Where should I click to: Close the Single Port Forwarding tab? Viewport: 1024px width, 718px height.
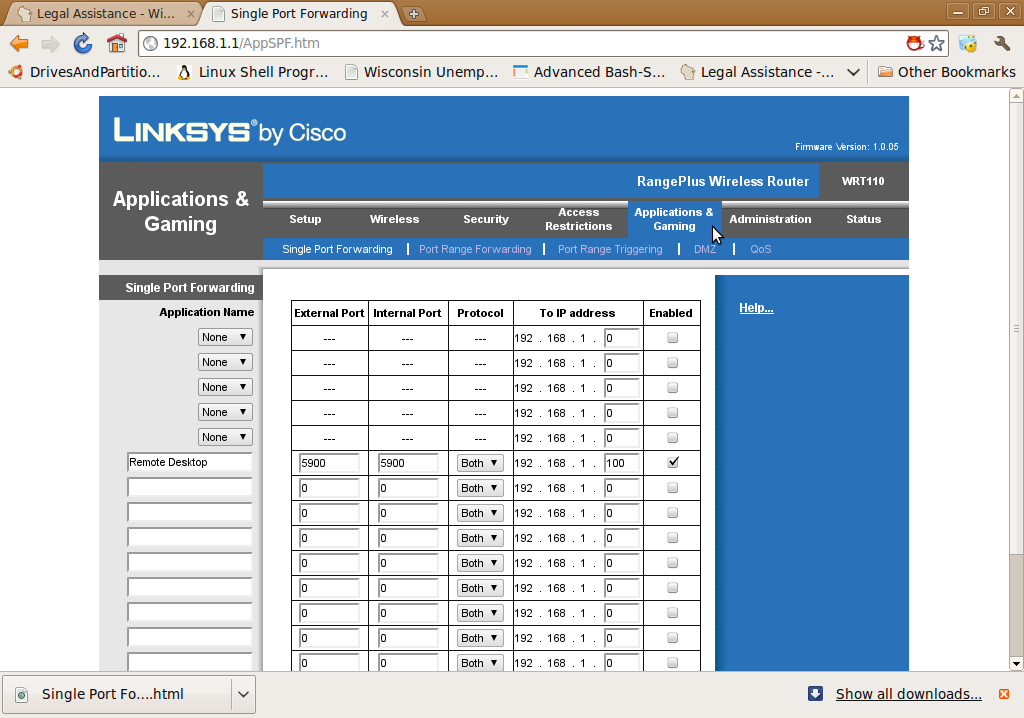click(x=385, y=14)
